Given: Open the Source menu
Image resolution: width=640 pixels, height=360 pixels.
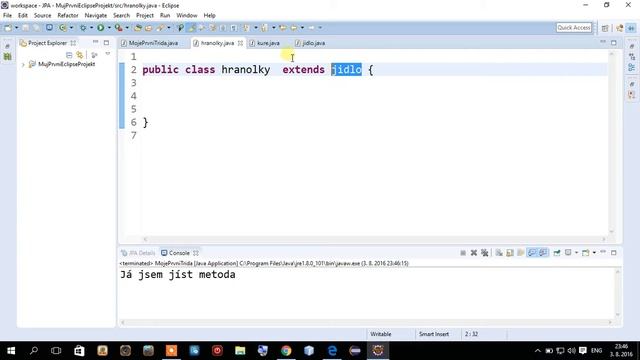Looking at the screenshot, I should point(42,16).
